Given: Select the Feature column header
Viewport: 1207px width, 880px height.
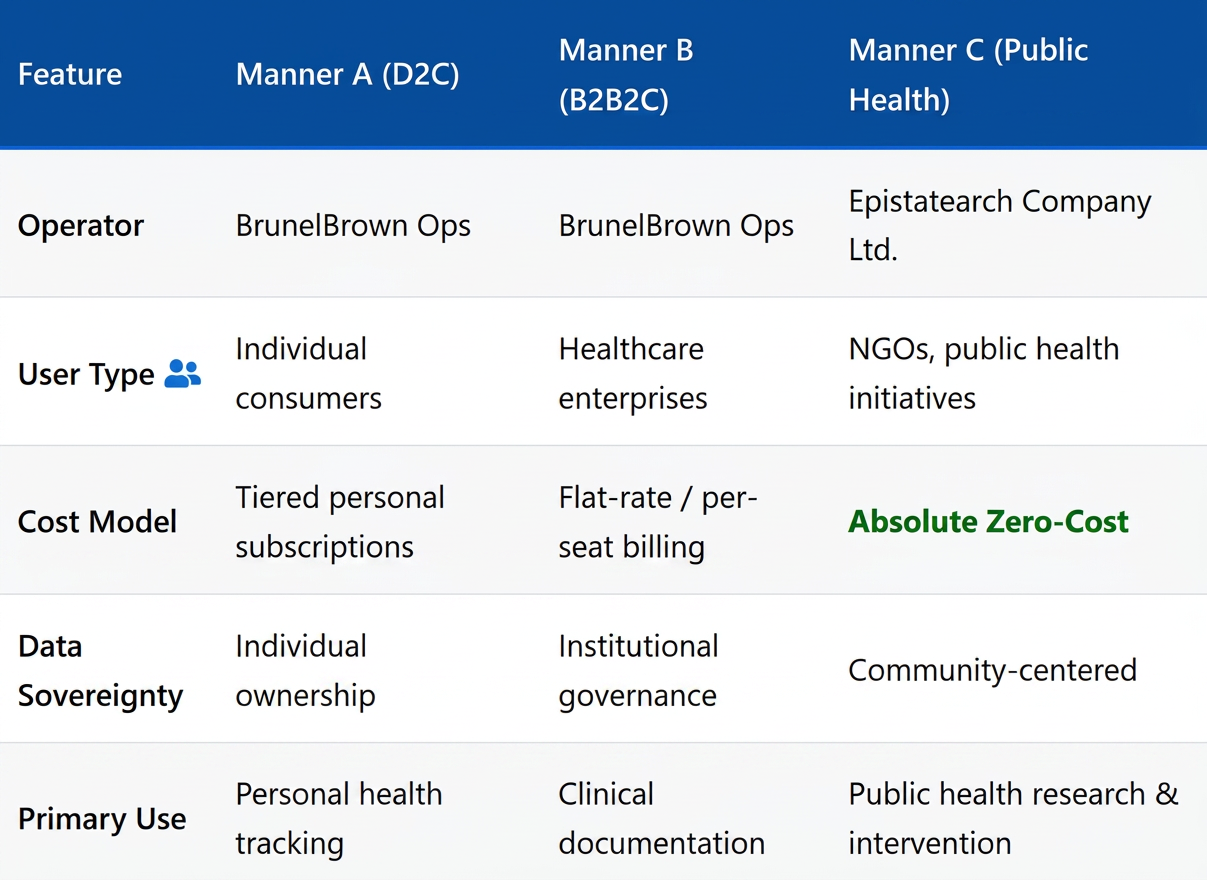Looking at the screenshot, I should [x=70, y=74].
